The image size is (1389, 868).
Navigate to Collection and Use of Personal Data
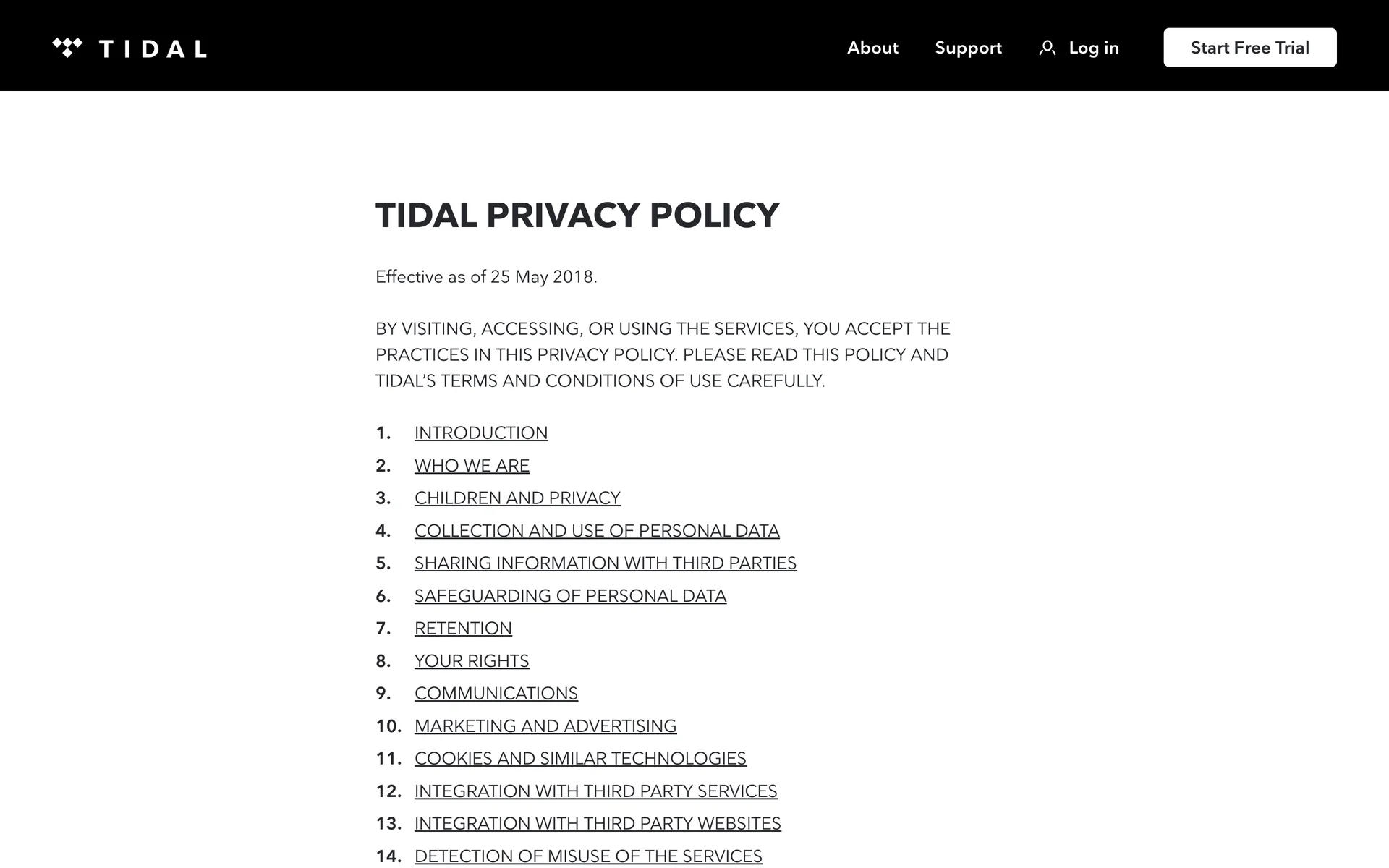coord(597,530)
